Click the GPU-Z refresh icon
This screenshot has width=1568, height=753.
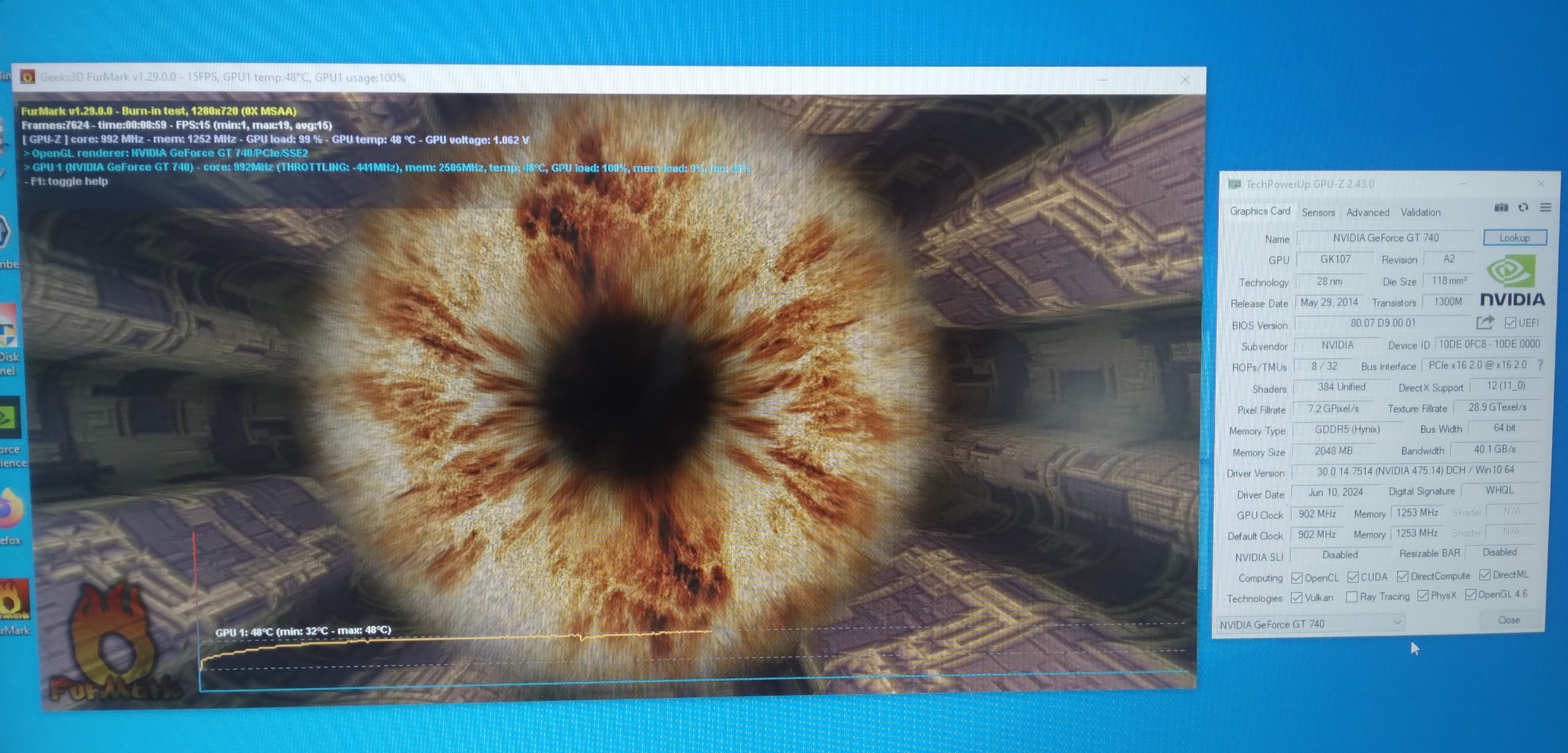[x=1523, y=208]
